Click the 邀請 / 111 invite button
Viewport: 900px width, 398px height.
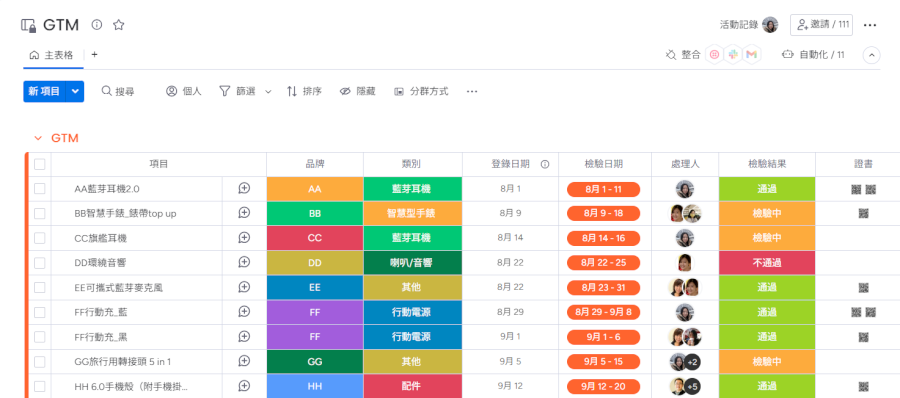[821, 25]
